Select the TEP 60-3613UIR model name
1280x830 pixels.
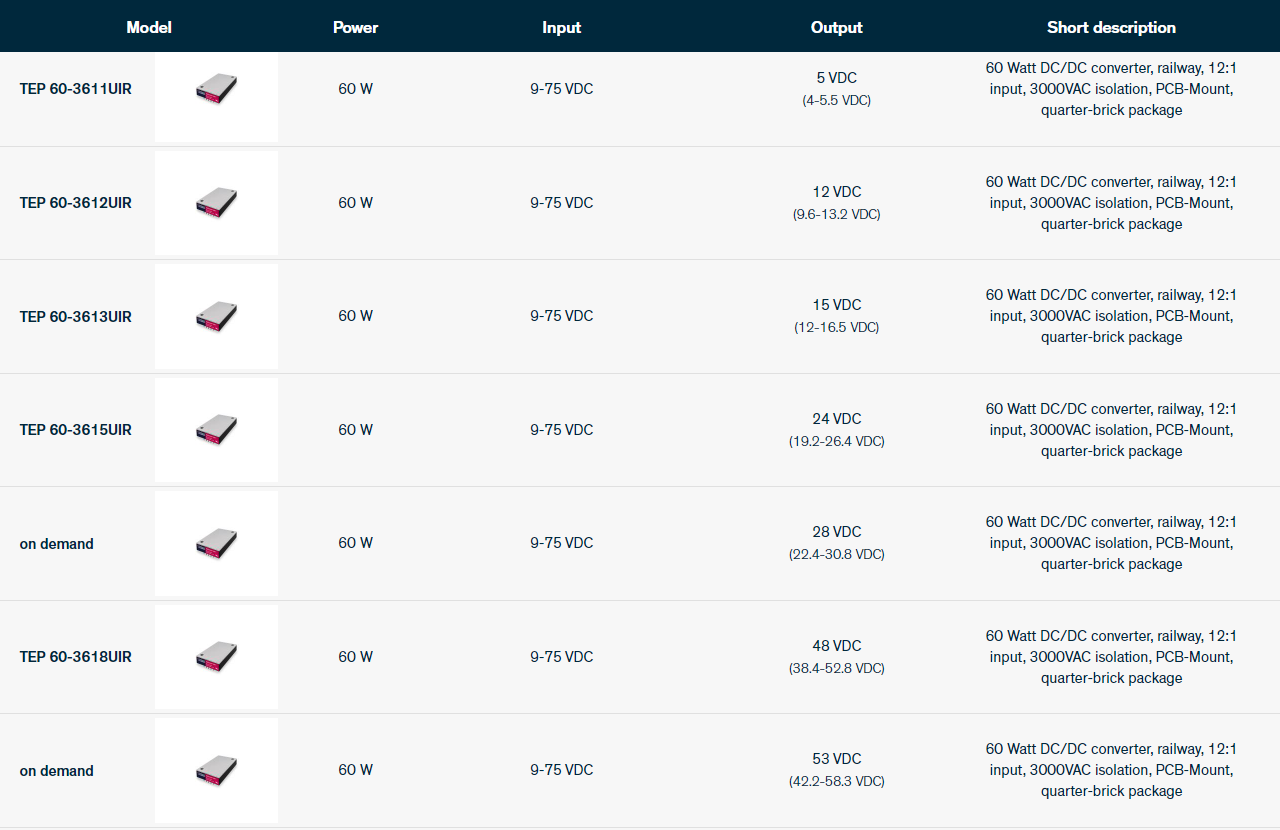75,317
